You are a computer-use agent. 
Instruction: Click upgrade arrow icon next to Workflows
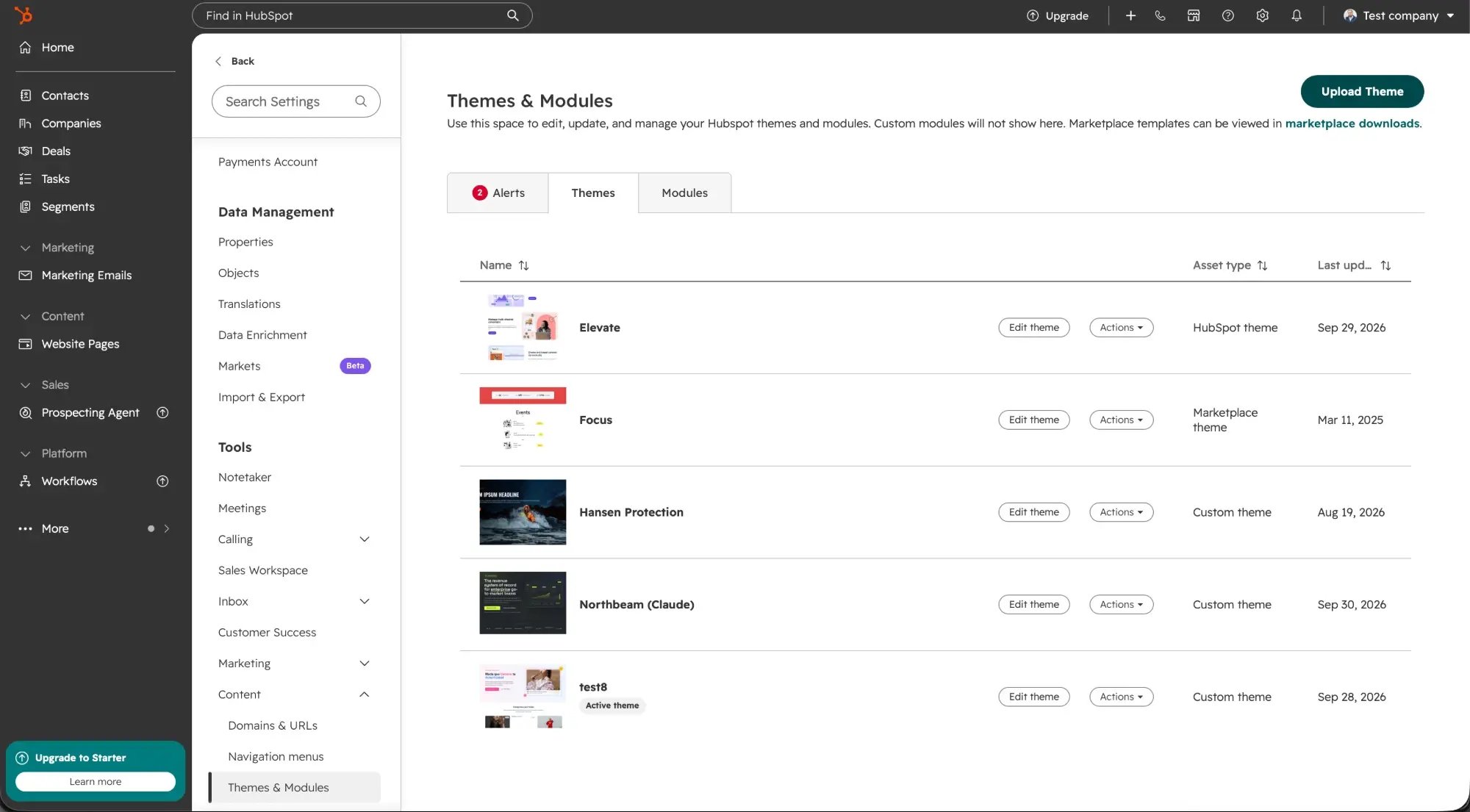[163, 481]
